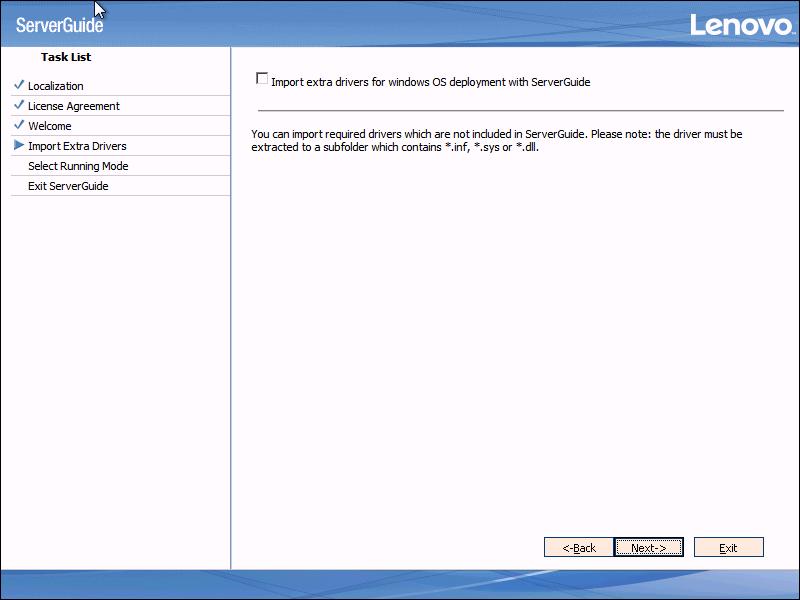Image resolution: width=800 pixels, height=600 pixels.
Task: Click the Lenovo logo in the header
Action: [741, 25]
